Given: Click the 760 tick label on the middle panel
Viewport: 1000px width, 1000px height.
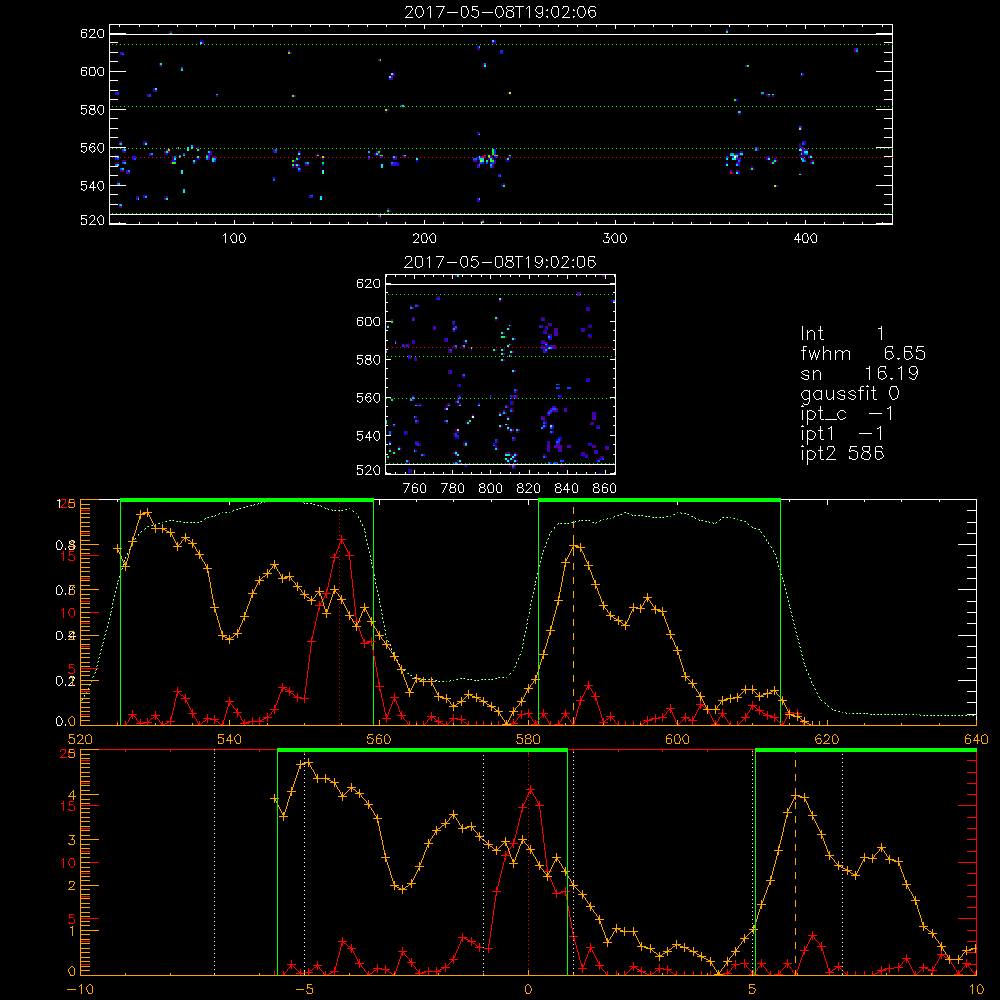Looking at the screenshot, I should [x=415, y=489].
